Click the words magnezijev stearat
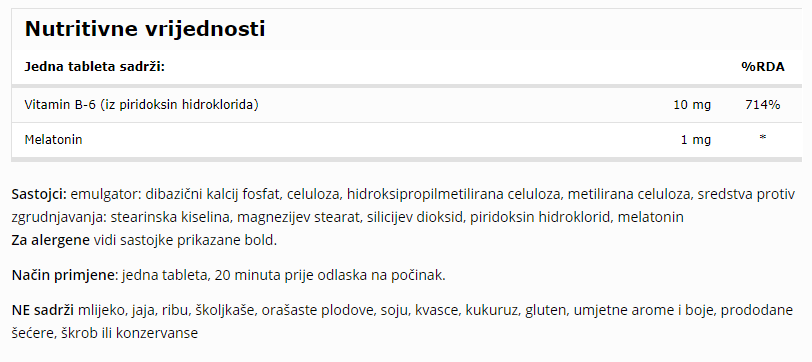This screenshot has width=812, height=362. click(x=298, y=218)
